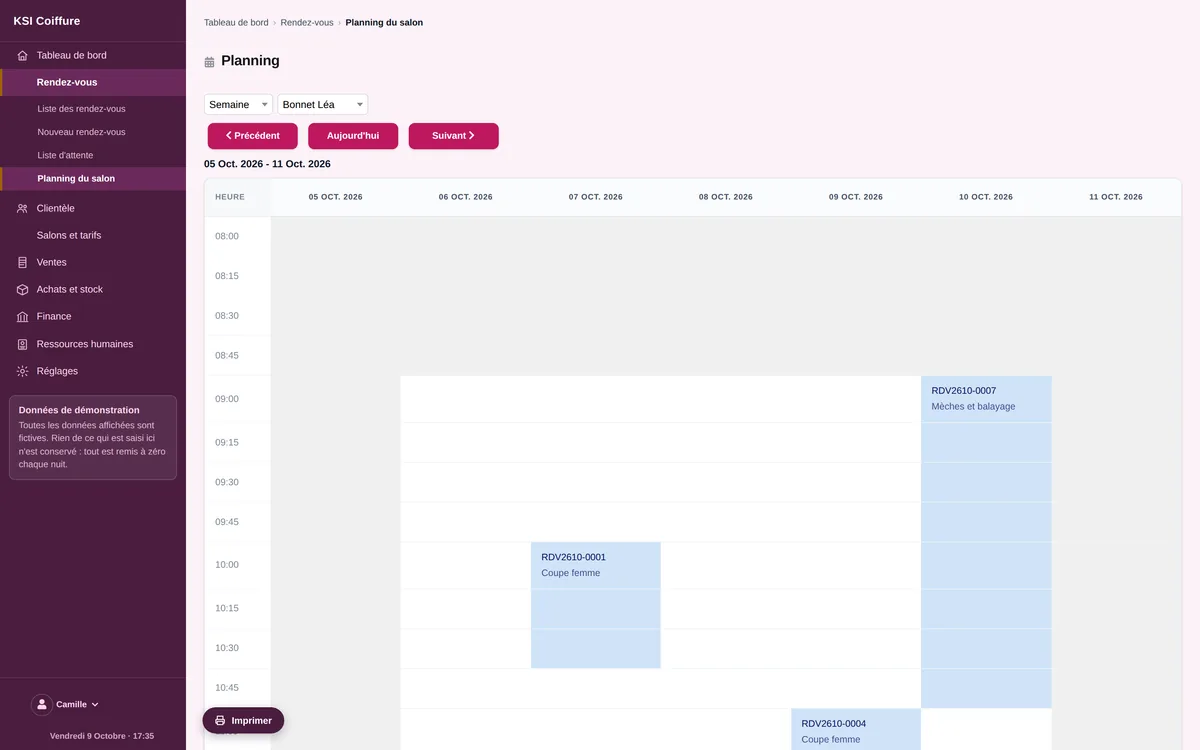Click the date range 05 Oct. 2026 - 11 Oct. 2026
The width and height of the screenshot is (1200, 750).
pos(267,164)
